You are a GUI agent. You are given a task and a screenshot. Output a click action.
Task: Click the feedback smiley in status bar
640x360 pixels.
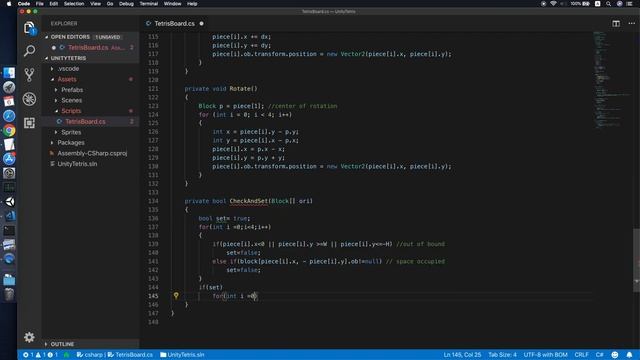[615, 355]
